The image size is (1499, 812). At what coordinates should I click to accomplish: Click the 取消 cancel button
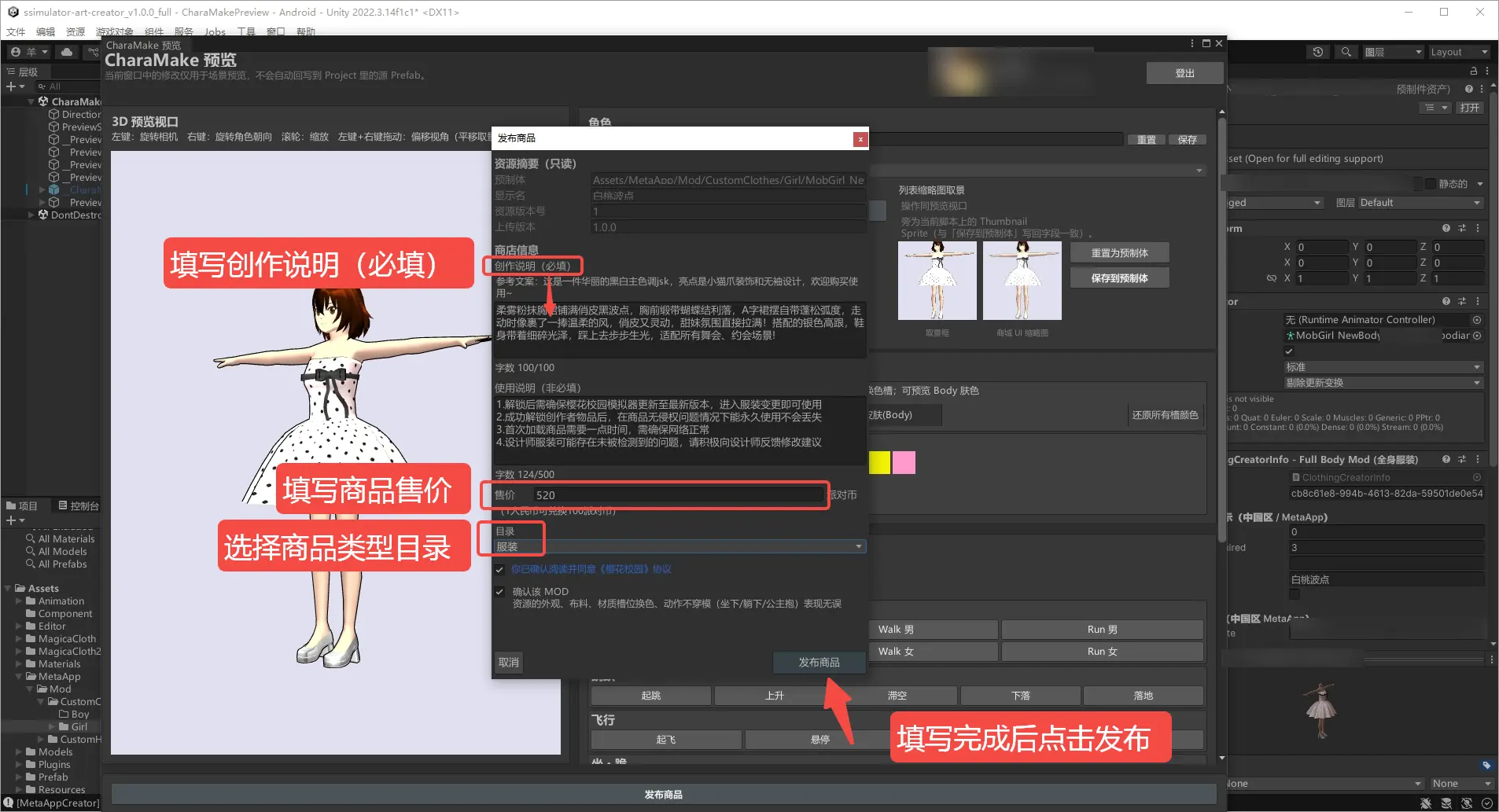[x=508, y=663]
